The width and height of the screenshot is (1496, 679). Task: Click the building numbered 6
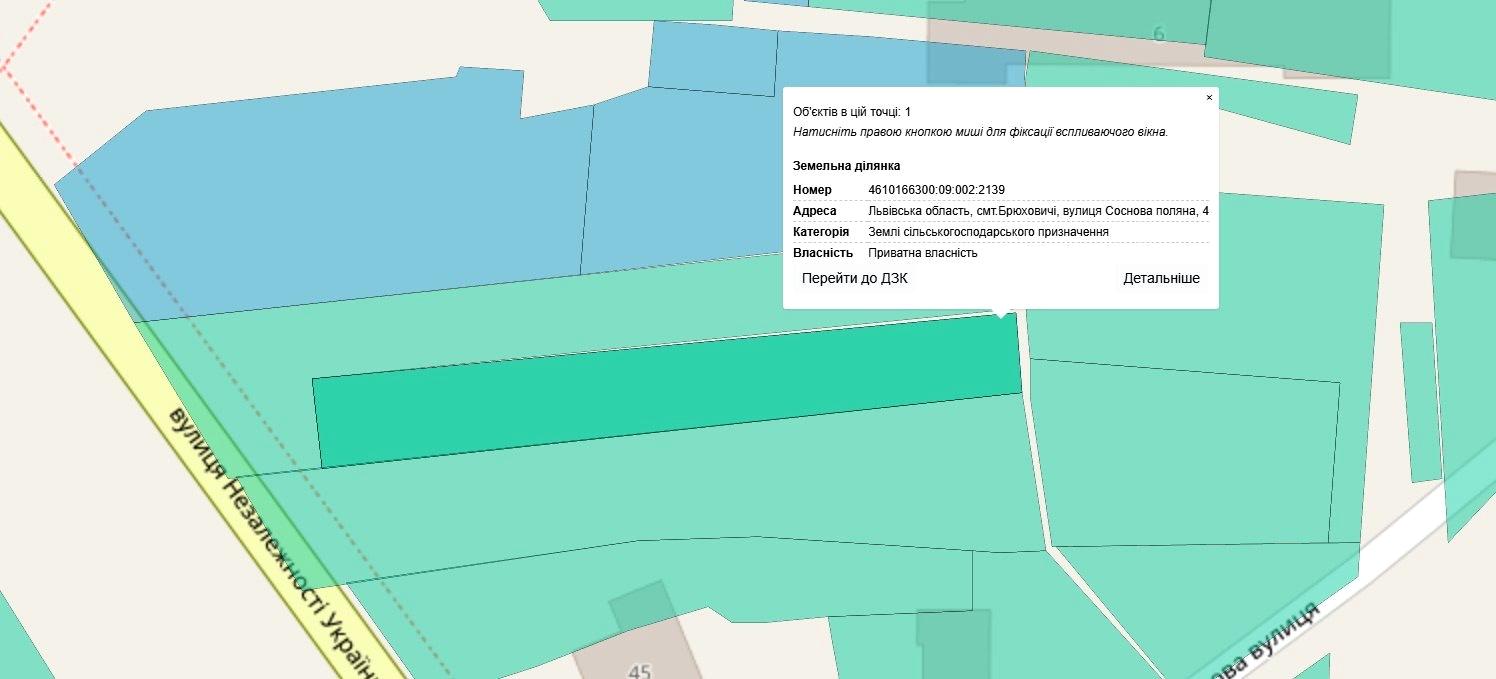[x=1158, y=35]
